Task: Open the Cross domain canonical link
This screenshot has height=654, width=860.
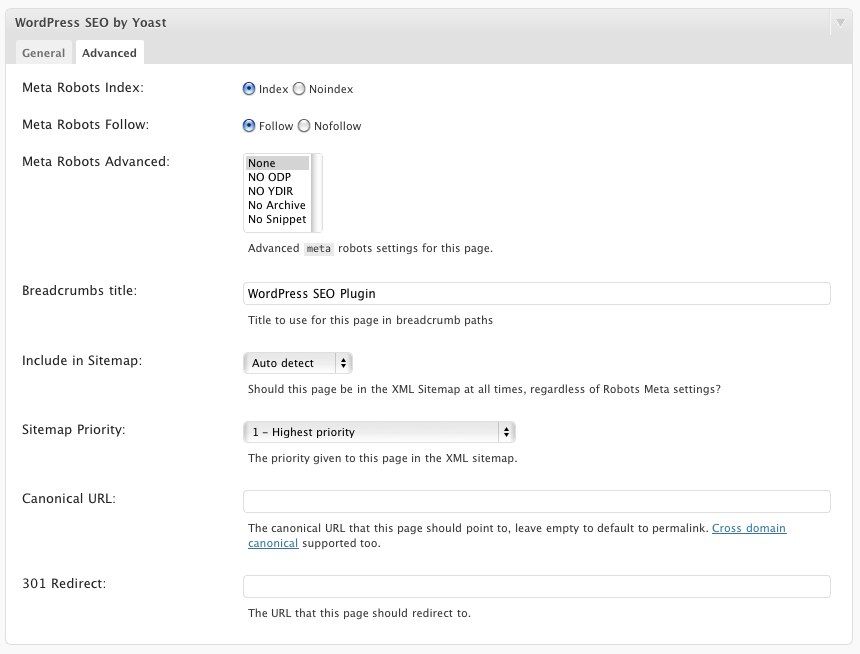Action: point(749,528)
